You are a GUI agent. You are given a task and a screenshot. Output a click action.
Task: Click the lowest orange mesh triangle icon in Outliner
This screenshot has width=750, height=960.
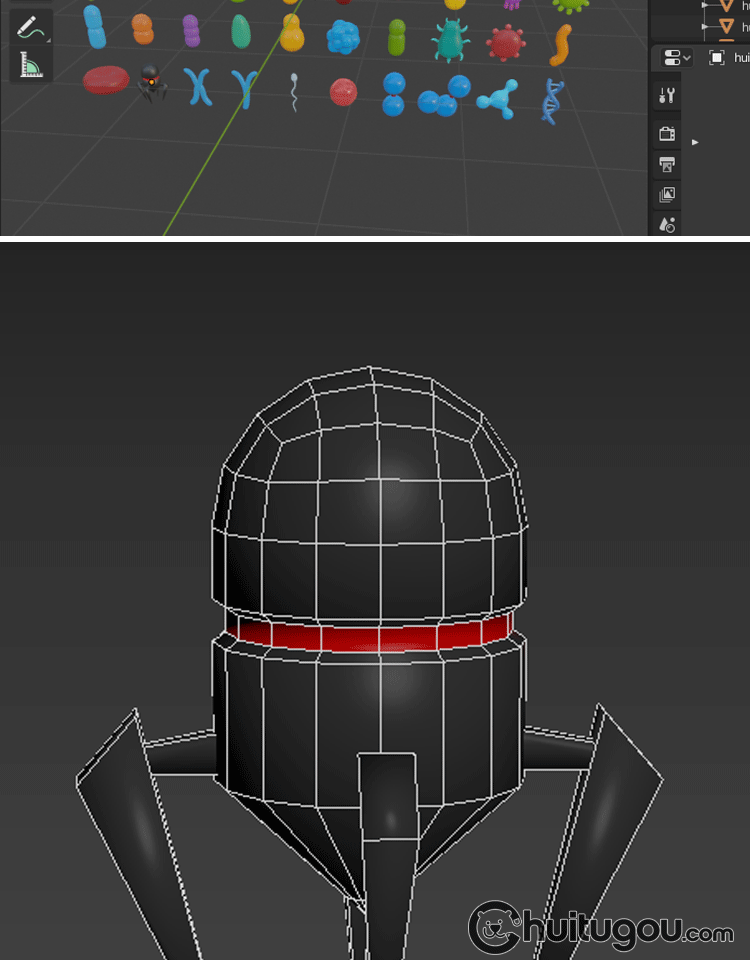click(726, 26)
